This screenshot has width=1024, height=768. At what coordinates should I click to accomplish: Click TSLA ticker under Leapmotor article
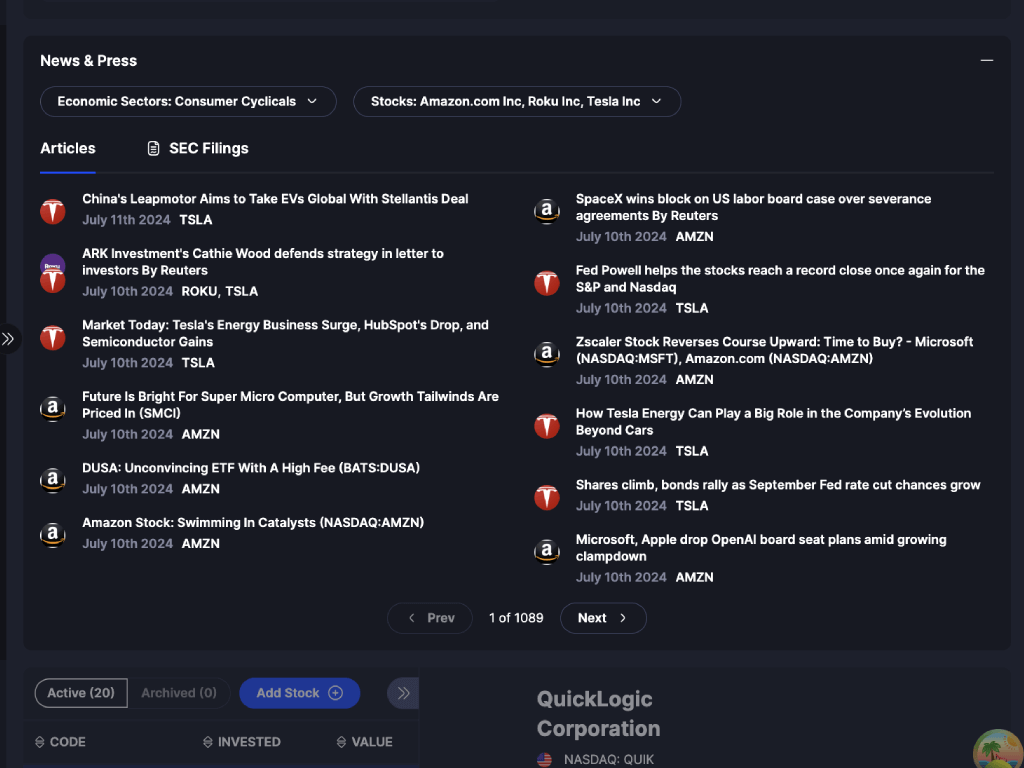click(196, 219)
